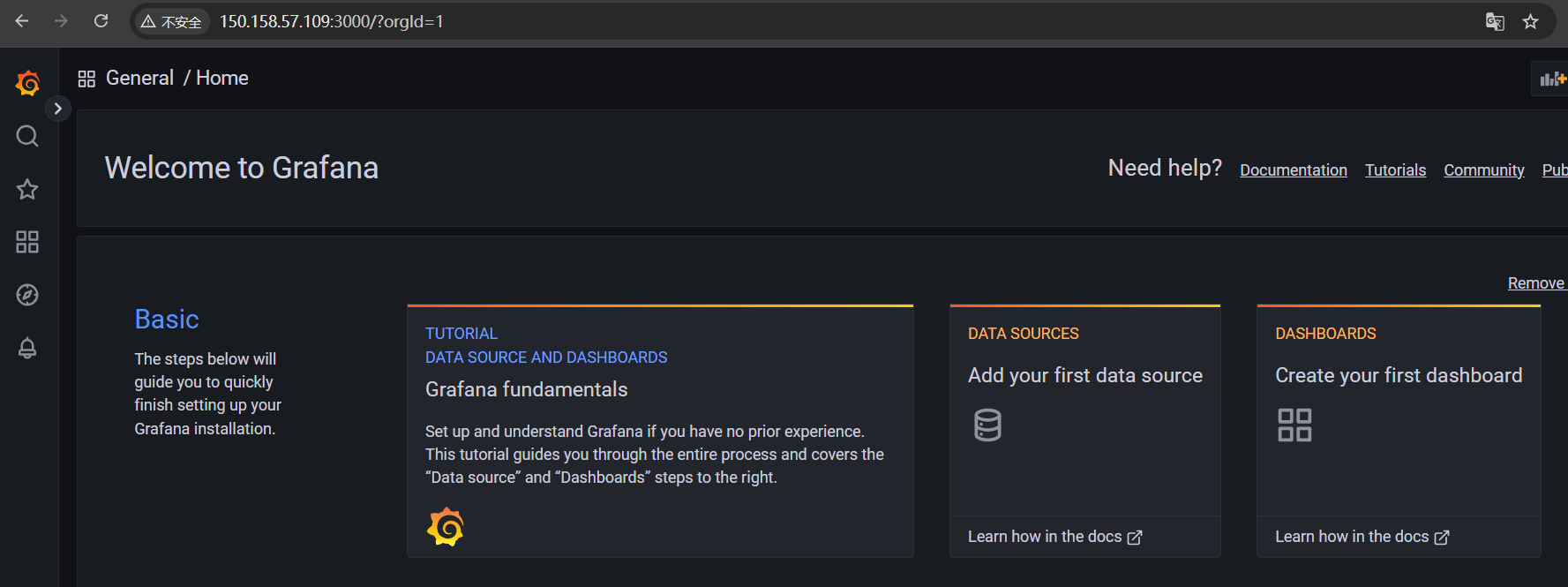Open Starred dashboards star icon in sidebar

tap(27, 189)
